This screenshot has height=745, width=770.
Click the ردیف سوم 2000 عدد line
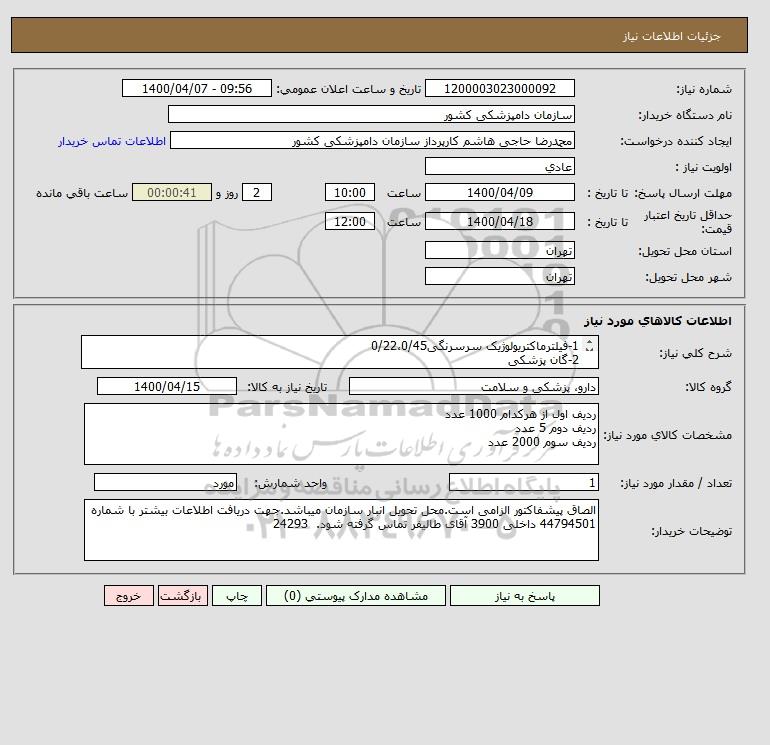click(x=542, y=442)
